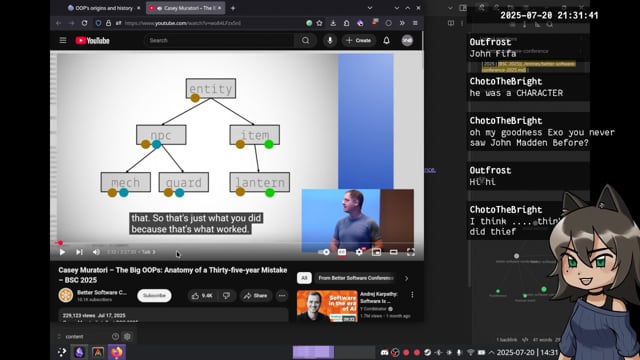Image resolution: width=640 pixels, height=360 pixels.
Task: Expand more actions ellipsis under video
Action: click(282, 296)
